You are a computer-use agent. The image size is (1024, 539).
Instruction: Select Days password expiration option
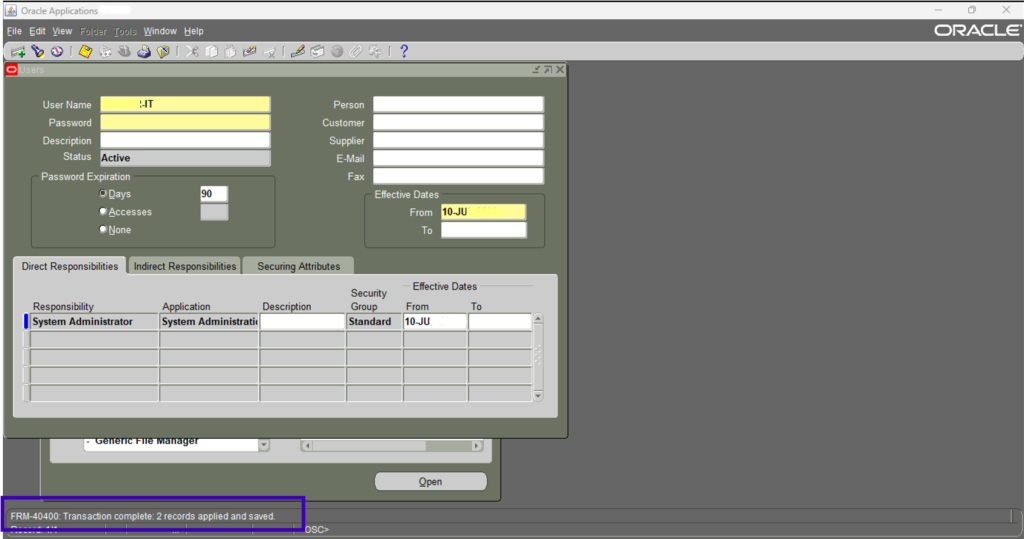(x=103, y=193)
